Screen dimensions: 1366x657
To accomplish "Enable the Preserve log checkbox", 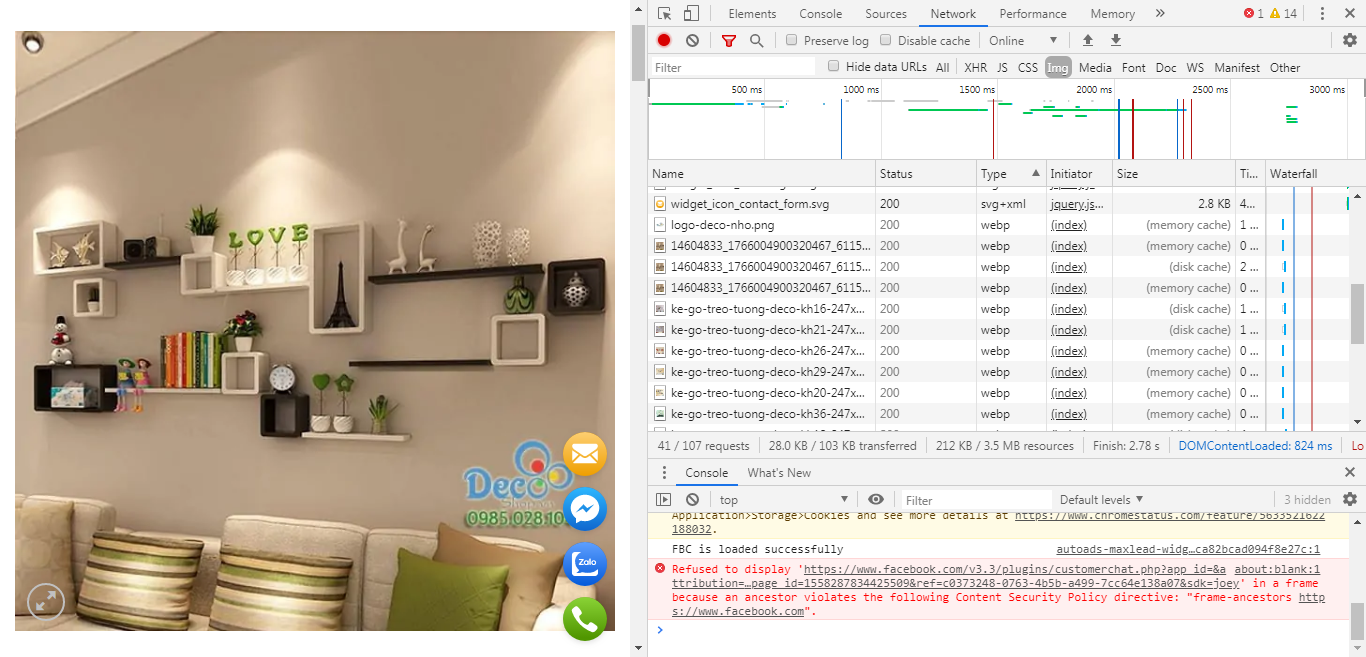I will click(792, 40).
